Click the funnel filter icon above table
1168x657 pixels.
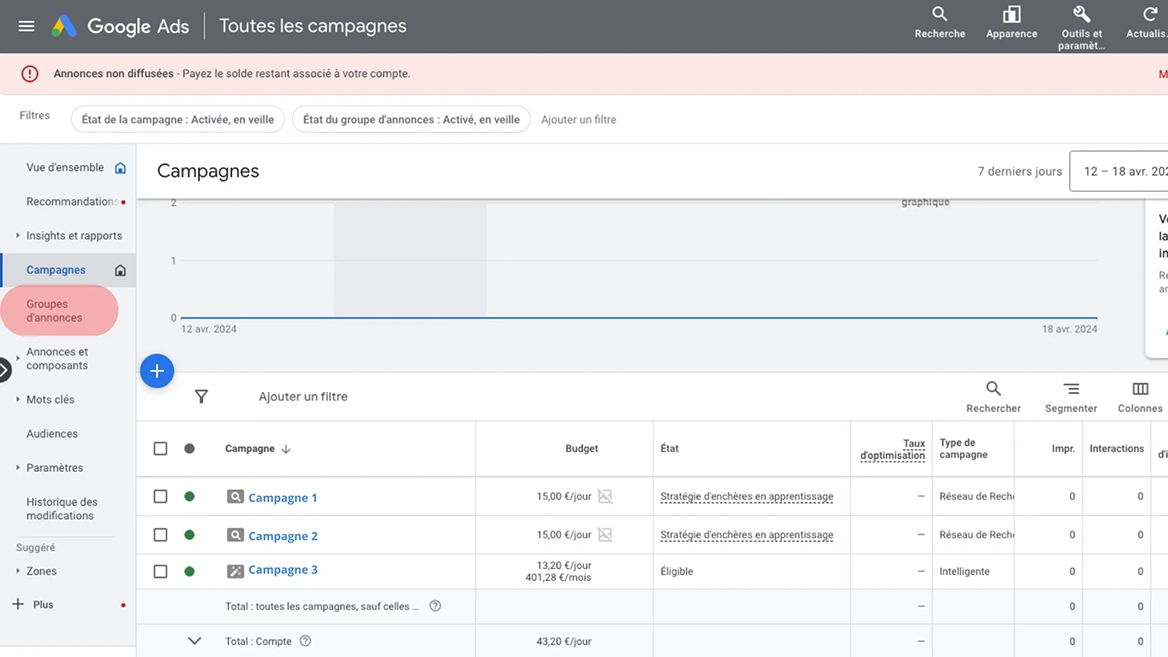pos(201,396)
